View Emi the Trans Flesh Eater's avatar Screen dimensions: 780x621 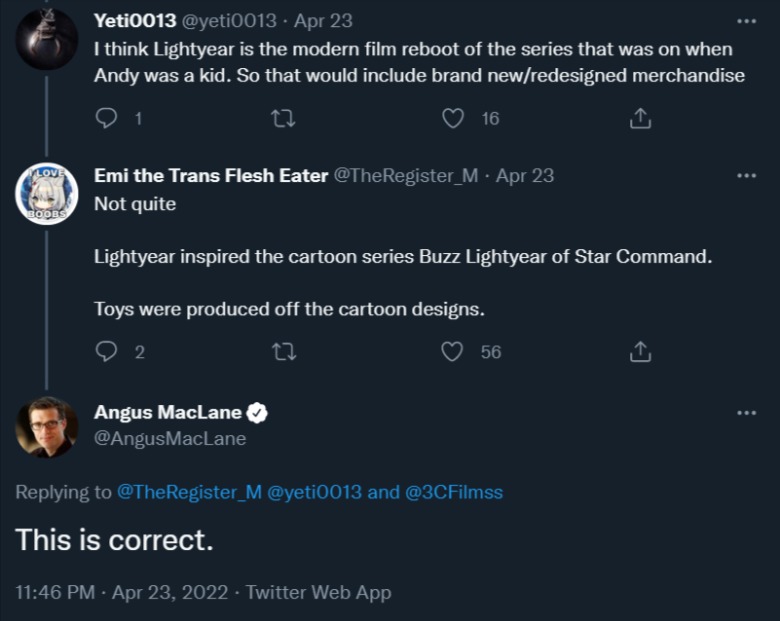pyautogui.click(x=46, y=194)
